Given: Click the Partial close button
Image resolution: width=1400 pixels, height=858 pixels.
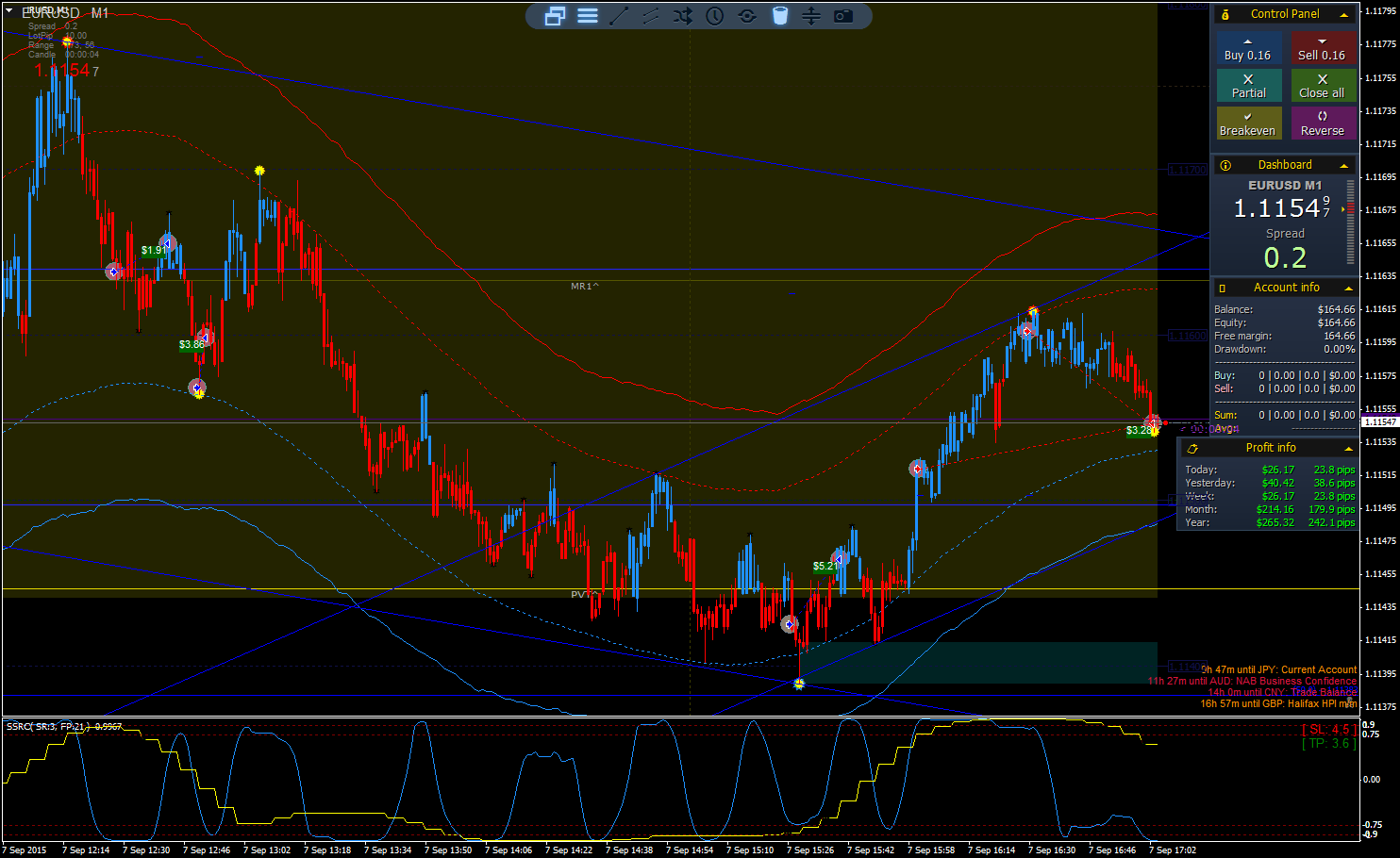Looking at the screenshot, I should [1248, 86].
